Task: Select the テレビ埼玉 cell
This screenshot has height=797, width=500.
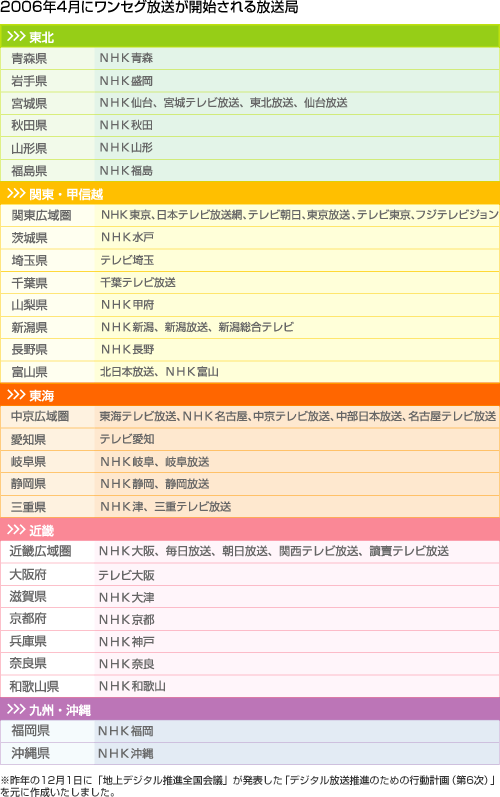Action: click(x=297, y=260)
